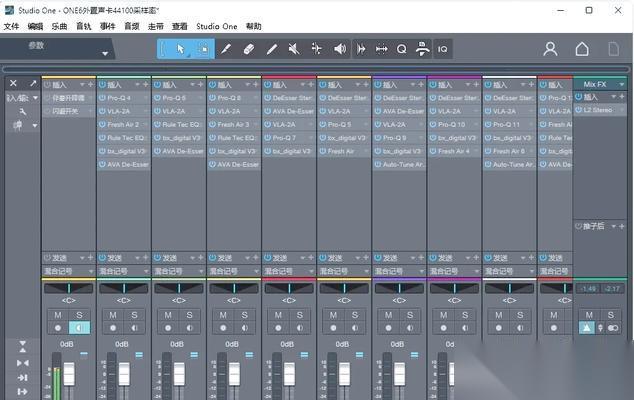Detach the mixer with the diagonal arrow icon
Viewport: 634px width, 400px height.
coord(33,83)
